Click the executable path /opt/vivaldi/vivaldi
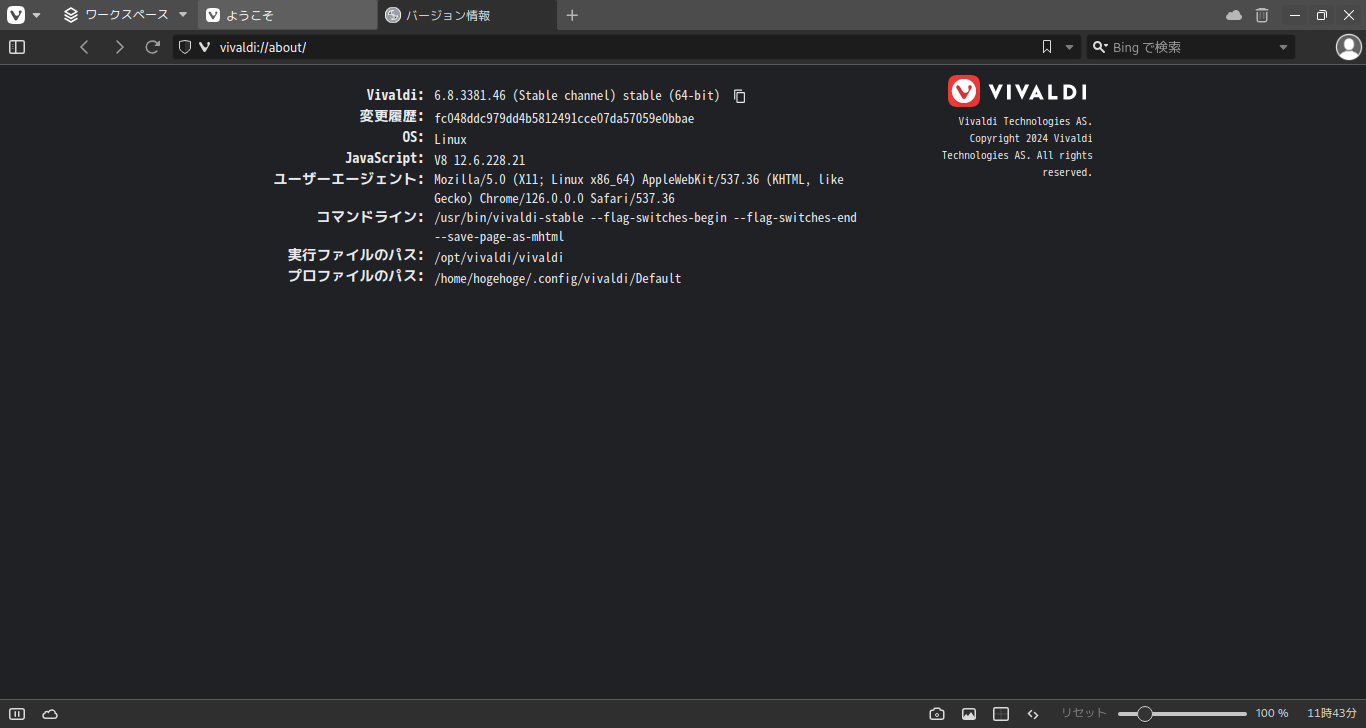Screen dimensions: 1366x728 click(499, 258)
